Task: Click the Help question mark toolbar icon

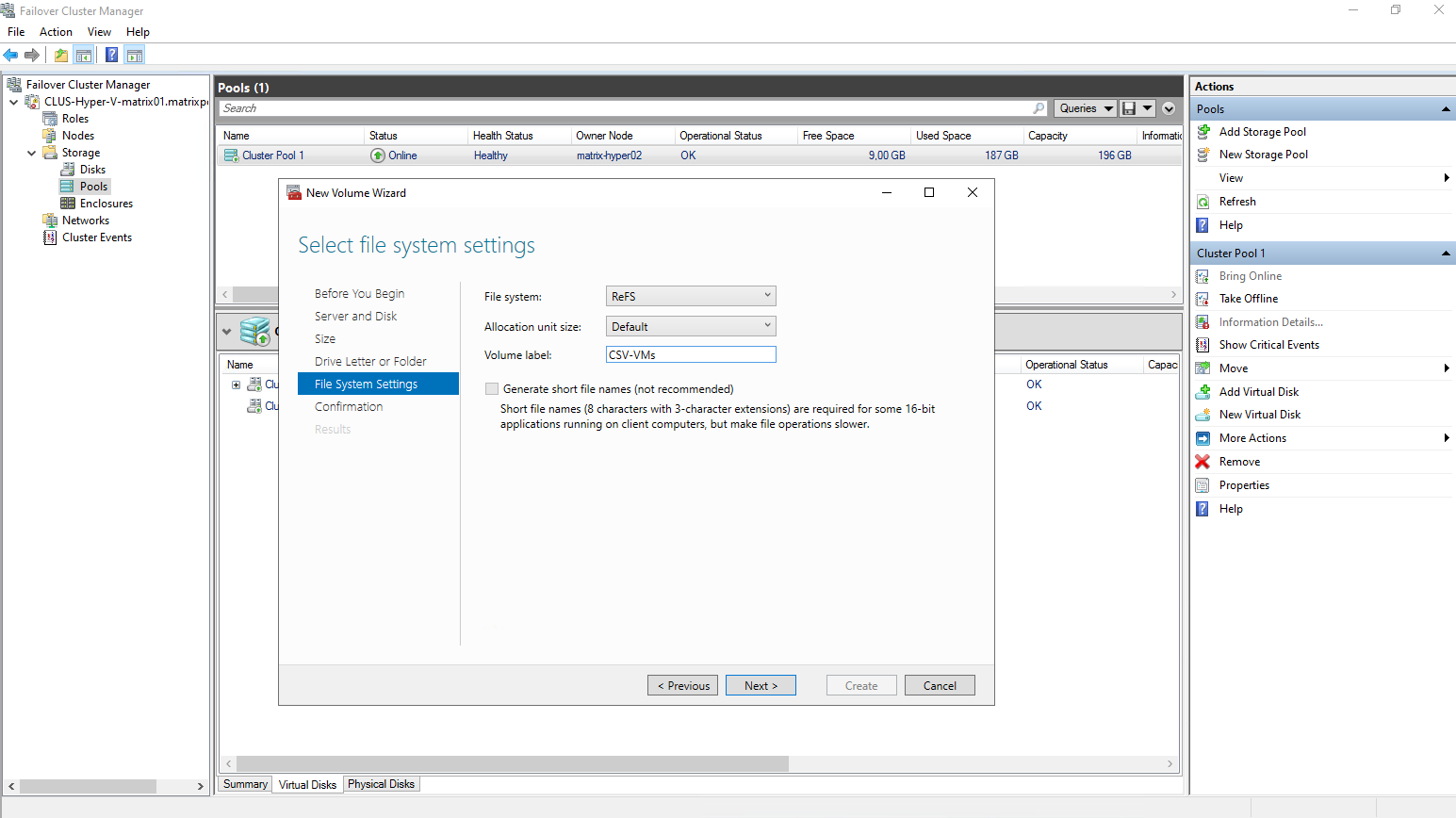Action: tap(111, 56)
